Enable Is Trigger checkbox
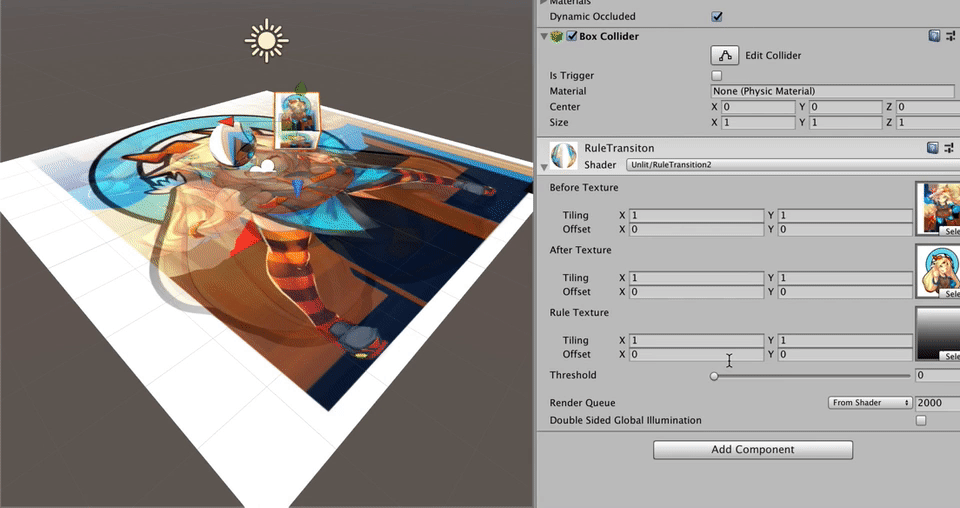This screenshot has height=508, width=960. [717, 75]
